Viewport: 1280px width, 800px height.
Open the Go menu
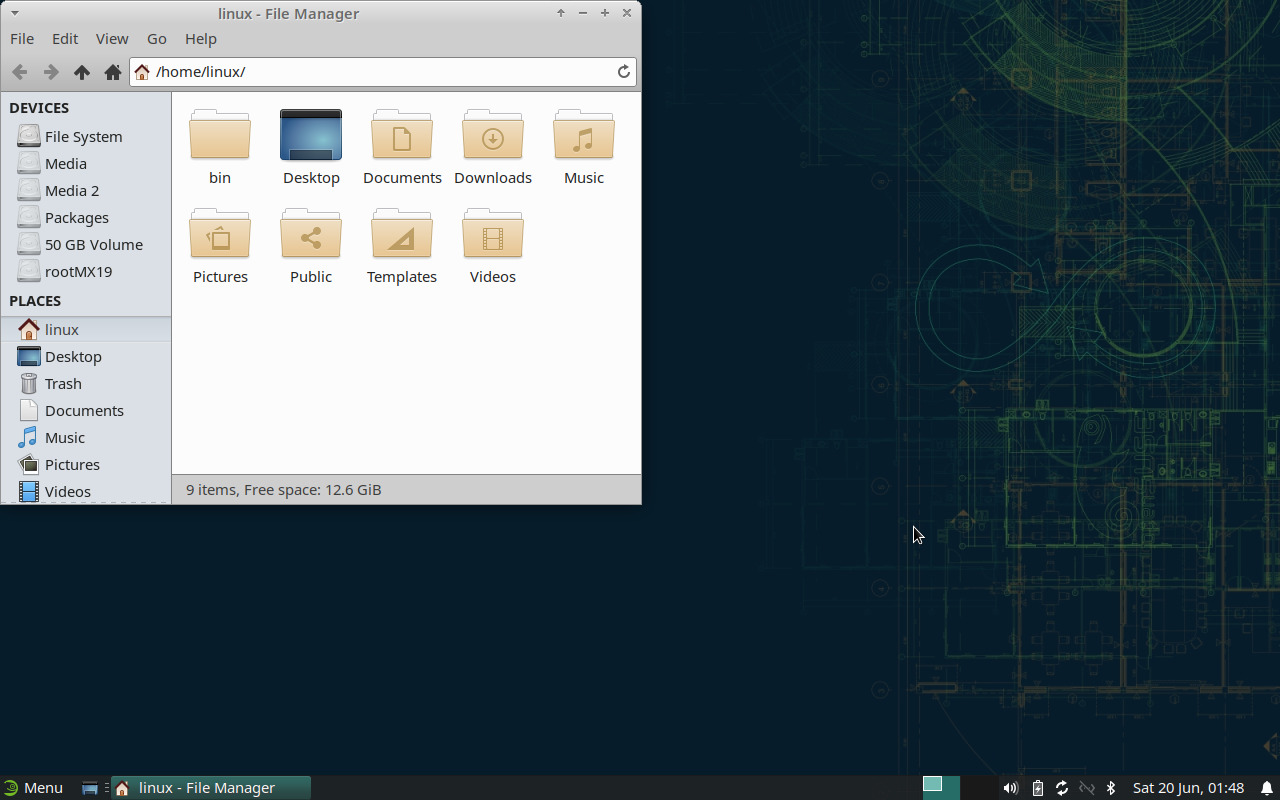click(156, 38)
